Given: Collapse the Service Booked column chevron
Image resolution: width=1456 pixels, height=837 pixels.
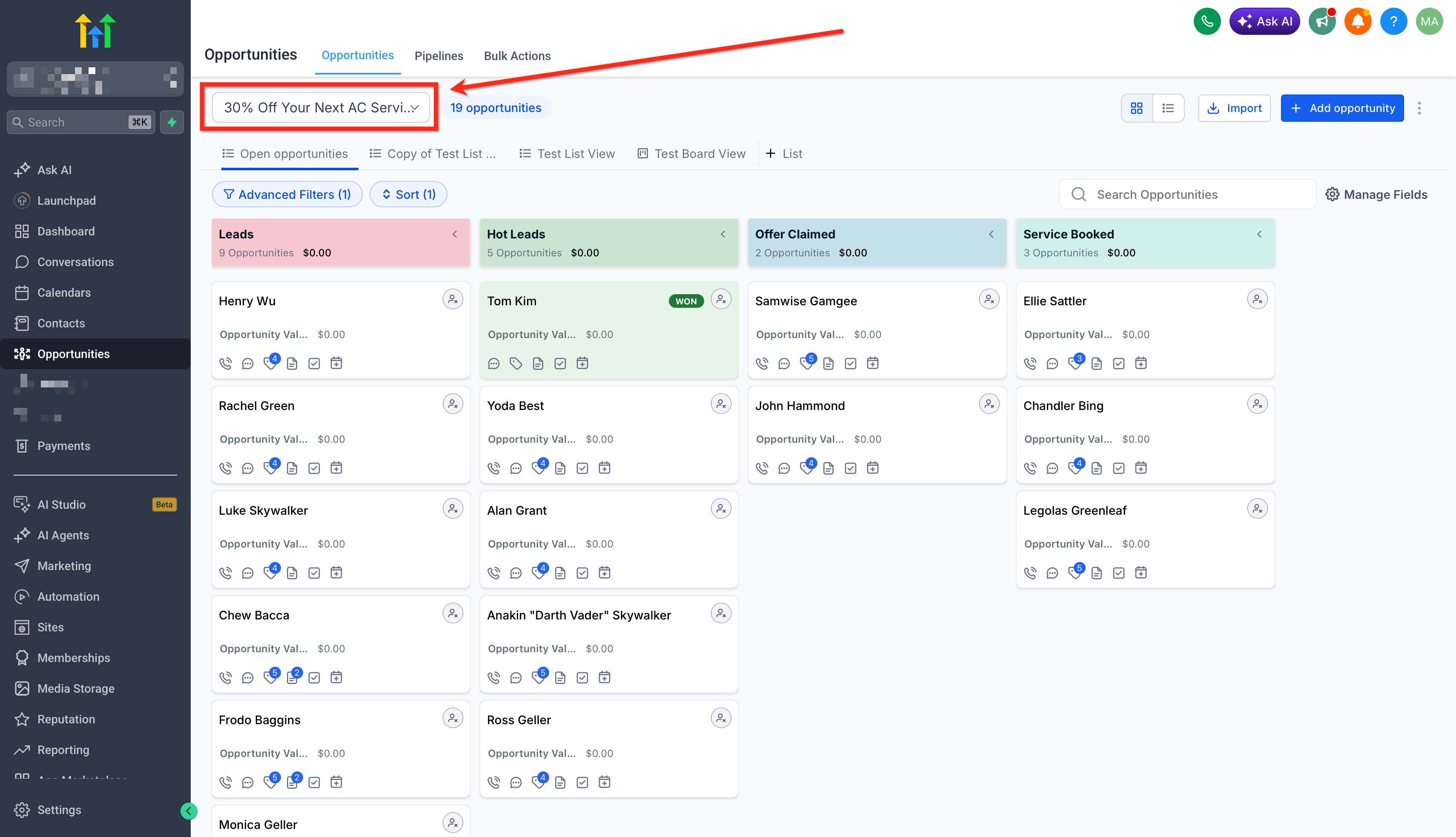Looking at the screenshot, I should (x=1259, y=234).
